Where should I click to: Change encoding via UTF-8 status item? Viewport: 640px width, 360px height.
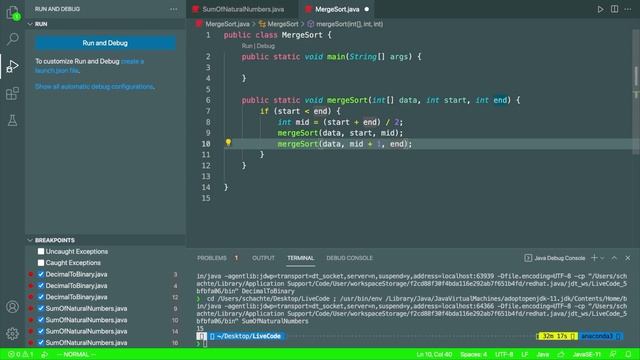coord(504,354)
